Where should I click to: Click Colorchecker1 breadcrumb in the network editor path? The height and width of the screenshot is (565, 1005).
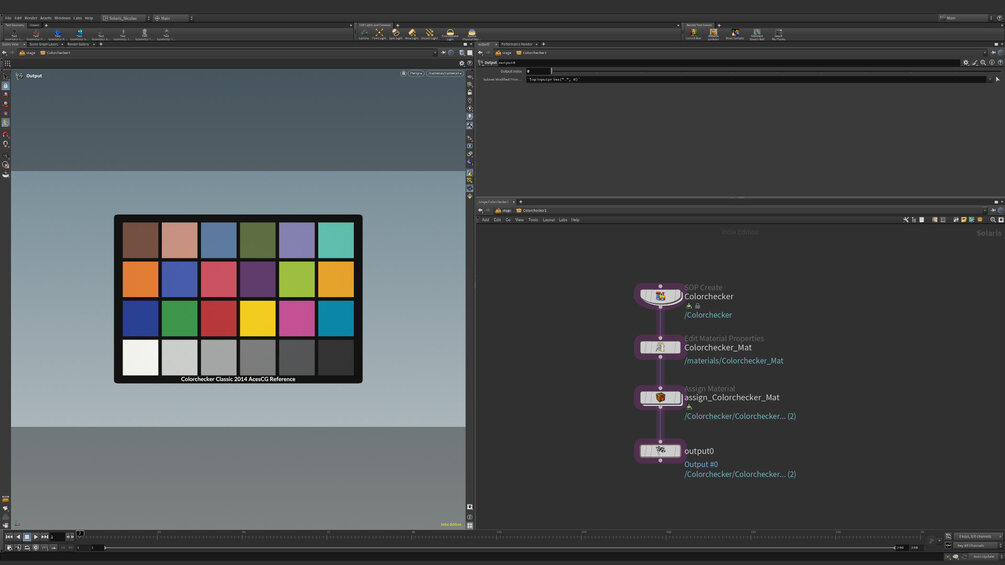[532, 210]
